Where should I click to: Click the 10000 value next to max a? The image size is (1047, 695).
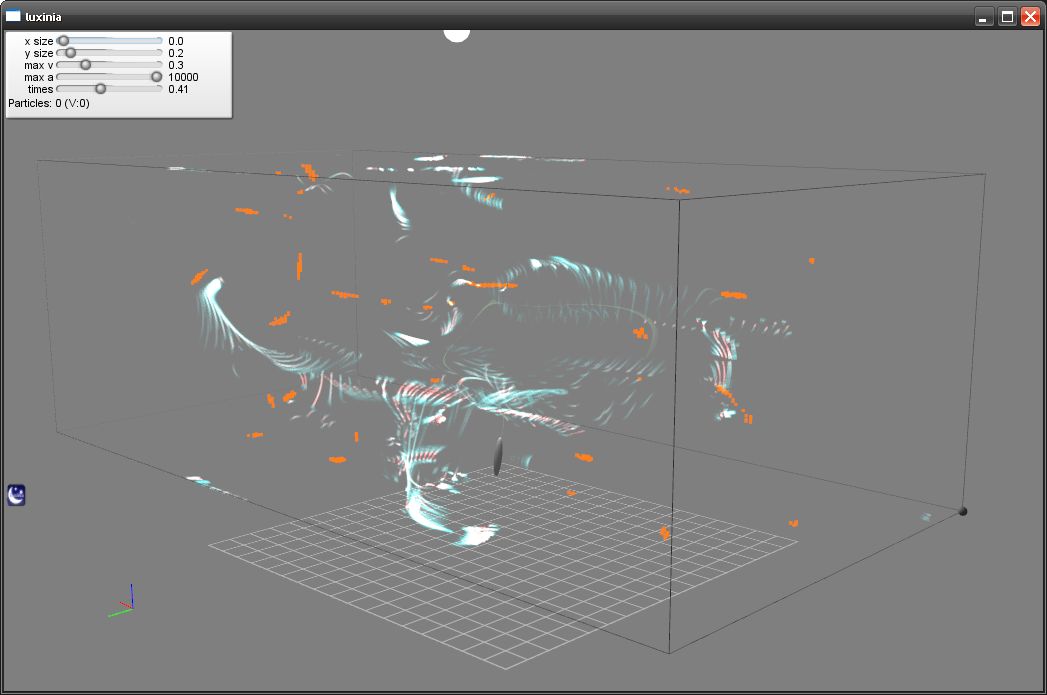point(183,77)
